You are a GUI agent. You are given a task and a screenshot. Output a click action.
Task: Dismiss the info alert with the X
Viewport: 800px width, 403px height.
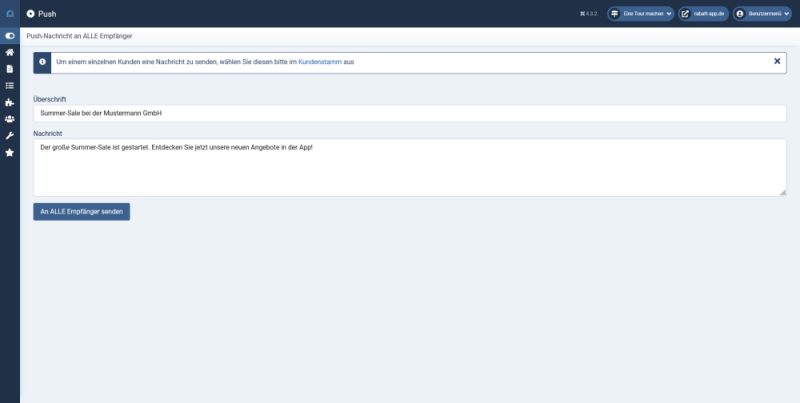pyautogui.click(x=777, y=61)
